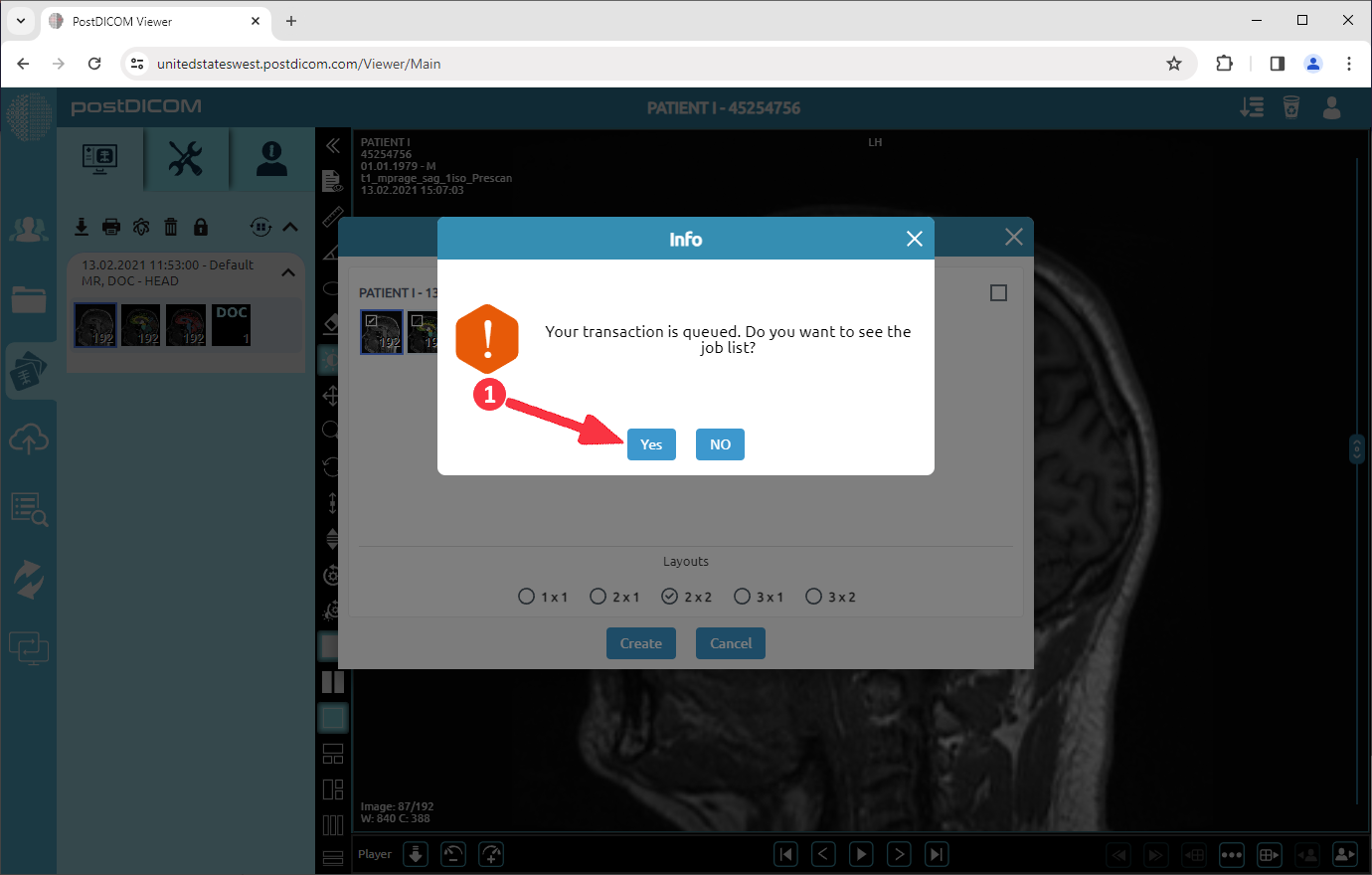Viewport: 1372px width, 875px height.
Task: Select the 1x1 layout radio button
Action: pos(526,596)
